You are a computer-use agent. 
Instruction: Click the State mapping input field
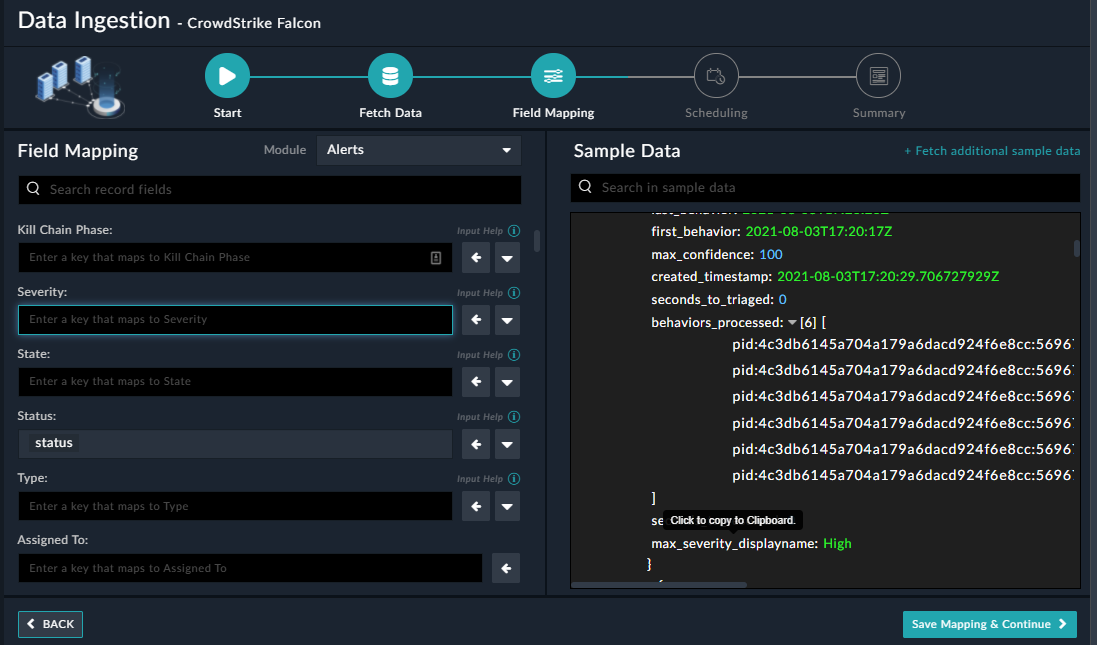pyautogui.click(x=235, y=382)
